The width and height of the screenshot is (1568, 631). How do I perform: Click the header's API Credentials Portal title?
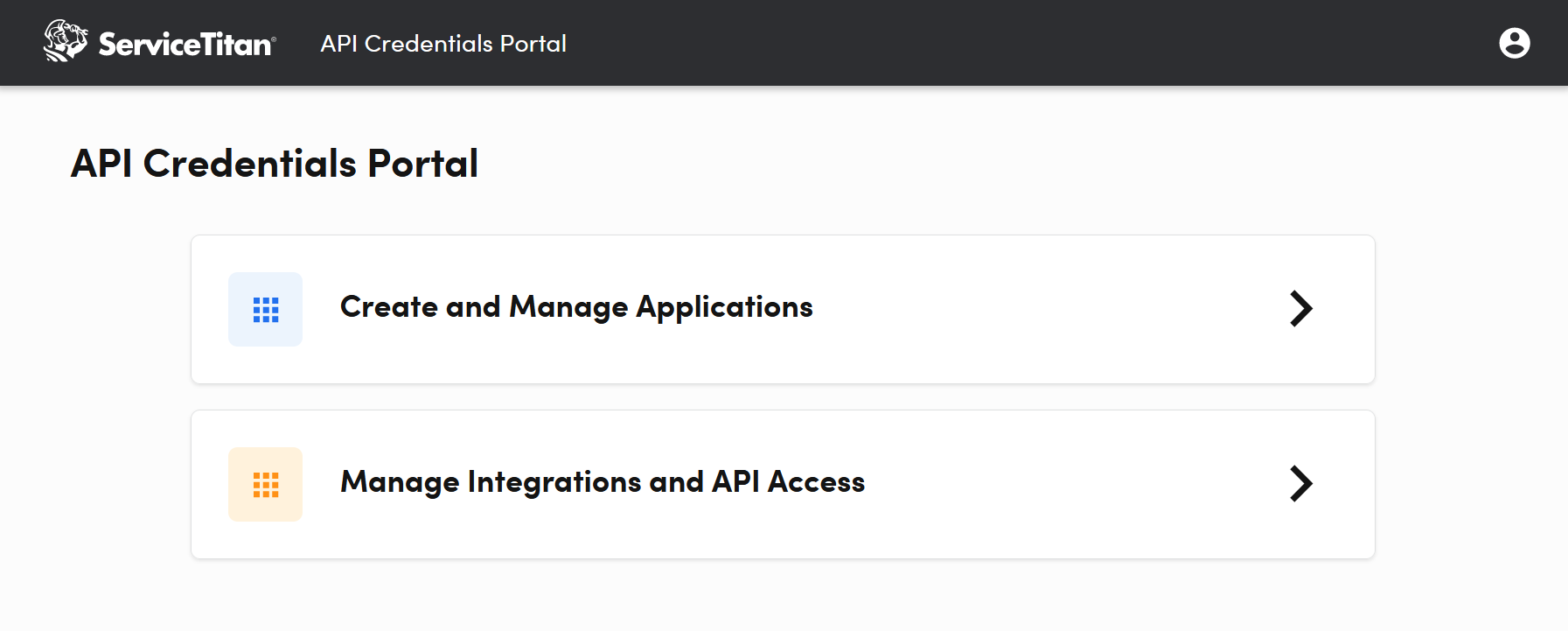443,44
